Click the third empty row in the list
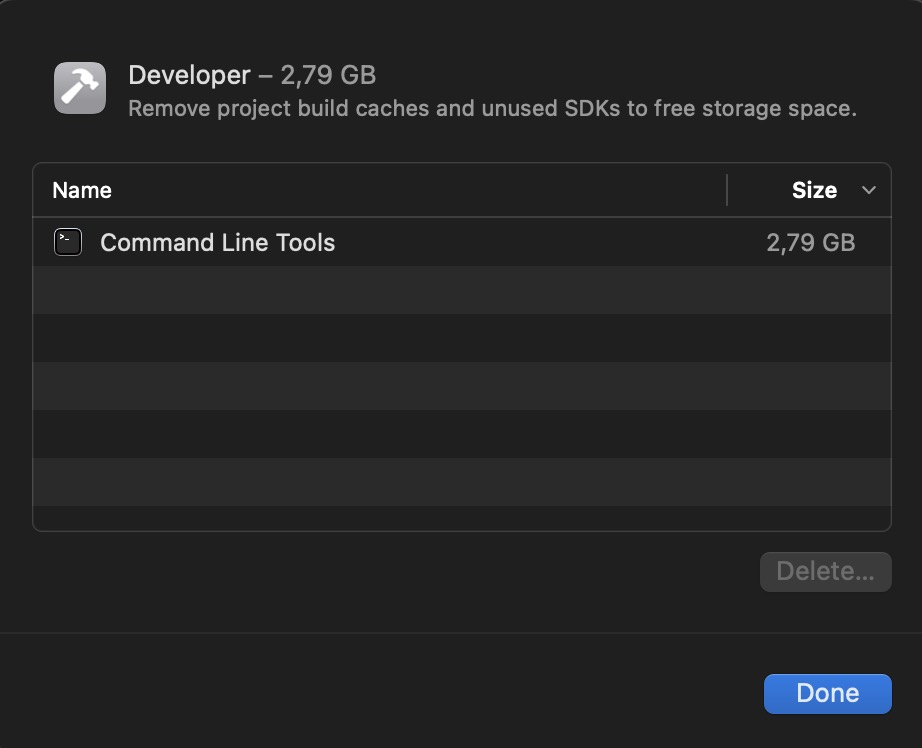The image size is (922, 748). [x=461, y=386]
